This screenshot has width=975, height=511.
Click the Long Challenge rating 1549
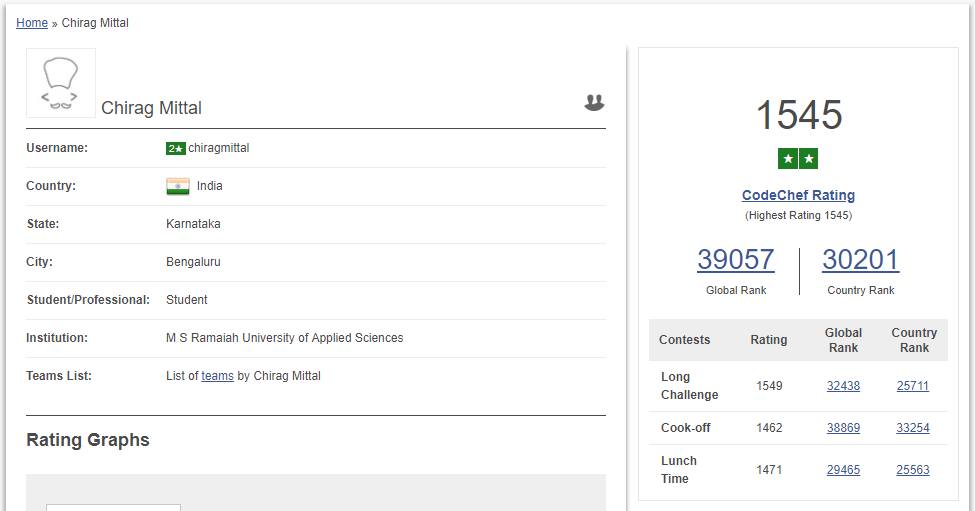[769, 386]
